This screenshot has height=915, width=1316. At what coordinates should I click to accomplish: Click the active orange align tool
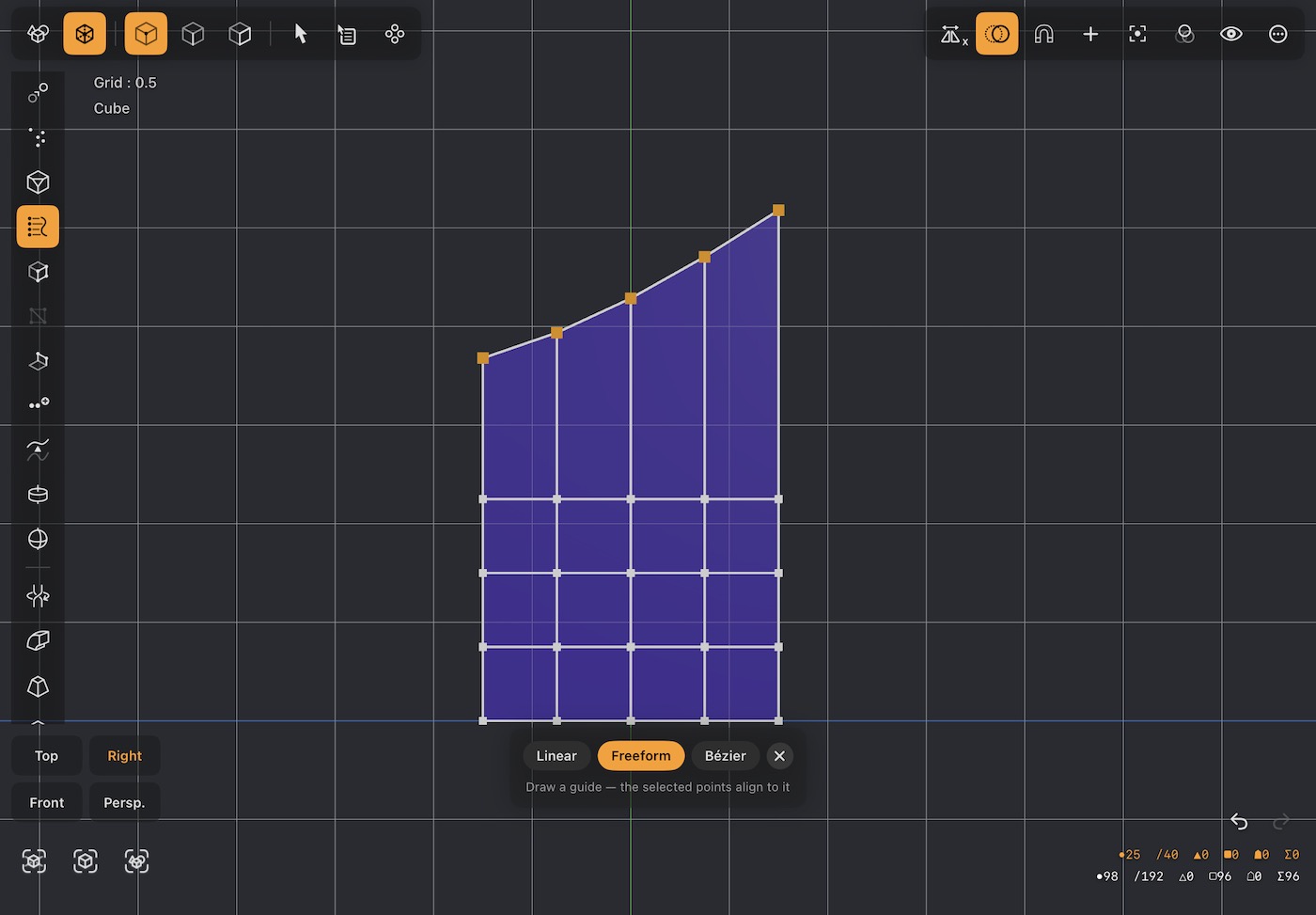(x=38, y=227)
